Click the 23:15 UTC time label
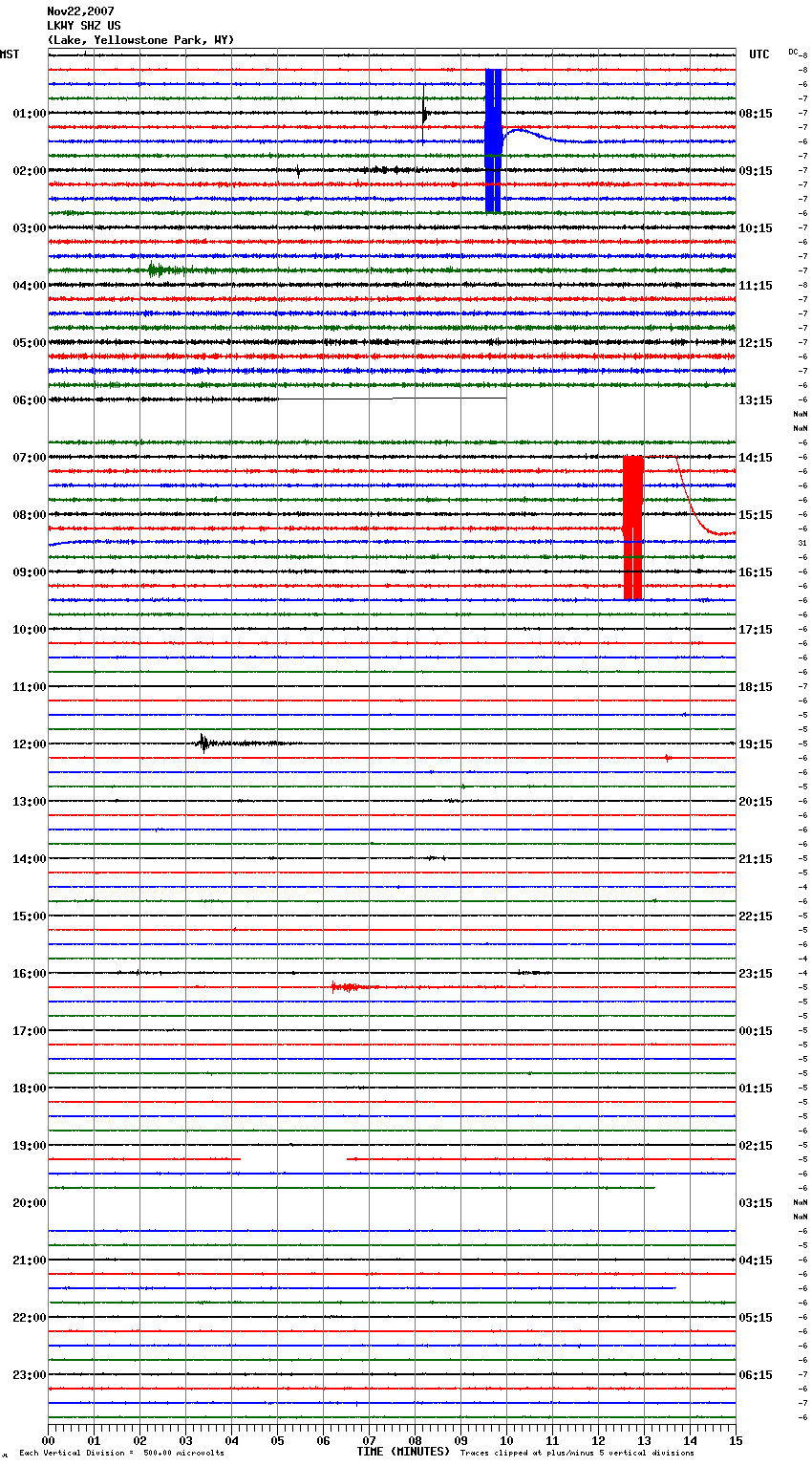The image size is (812, 1466). 756,974
